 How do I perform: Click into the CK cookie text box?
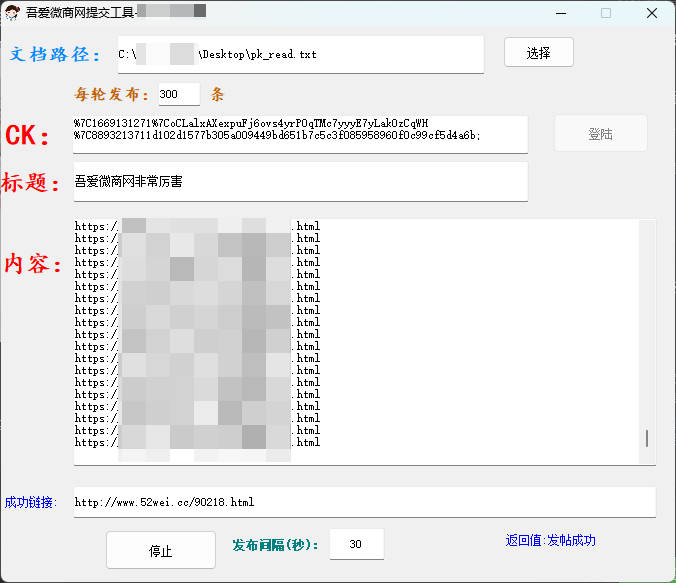tap(299, 134)
